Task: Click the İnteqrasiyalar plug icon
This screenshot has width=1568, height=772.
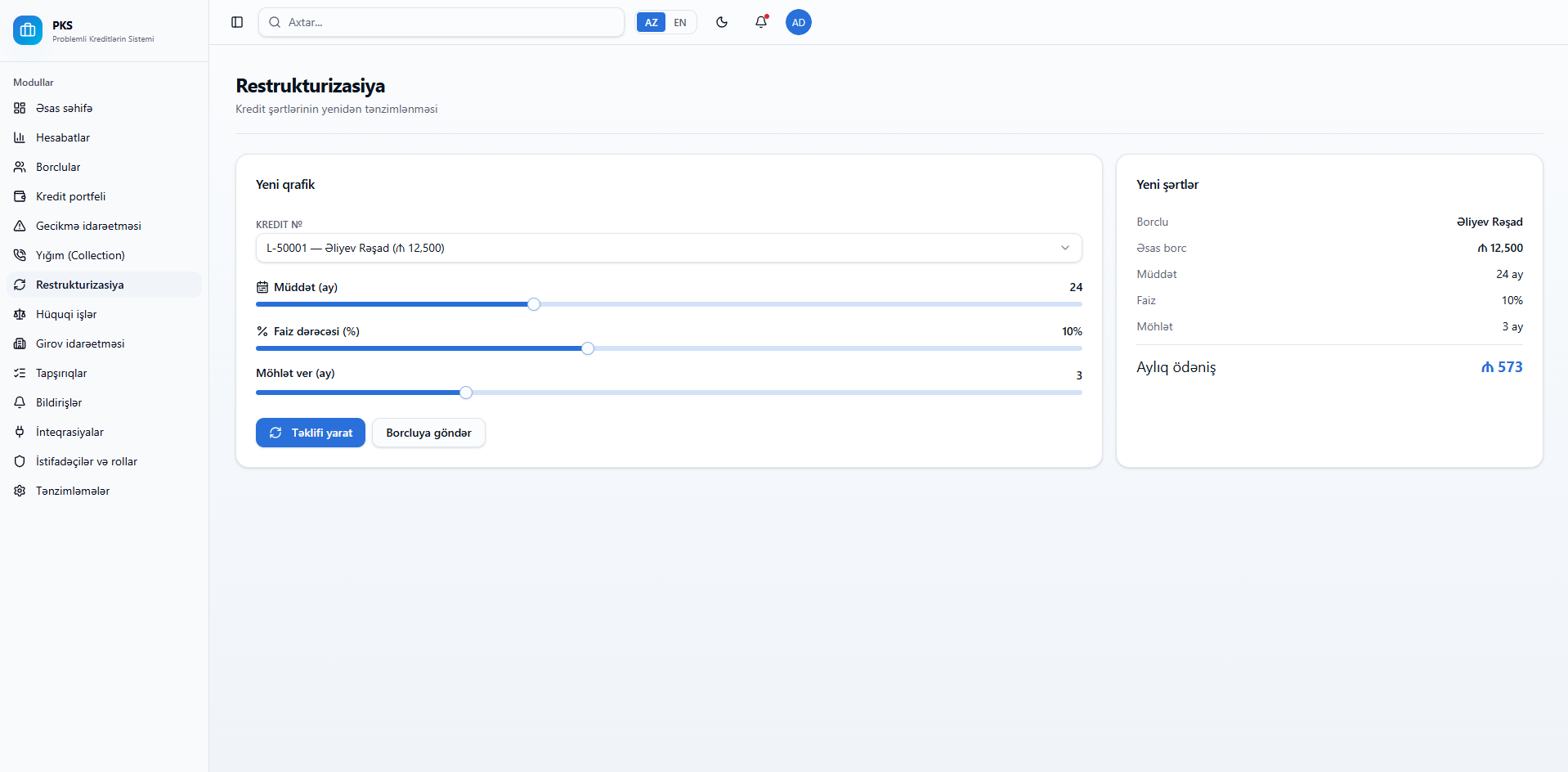Action: click(x=20, y=432)
